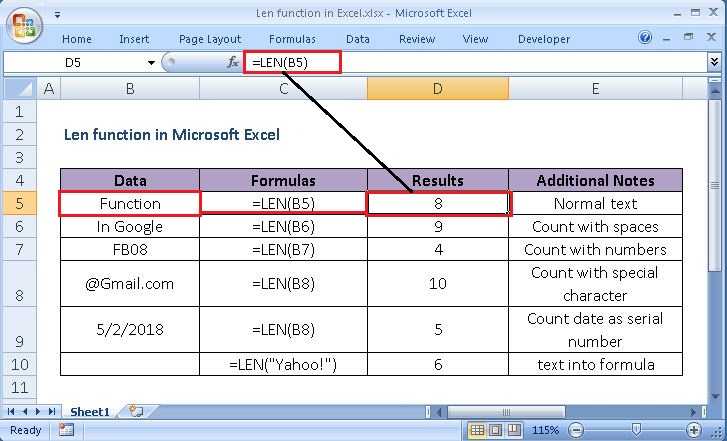Select the cell containing 'FB08'

(x=130, y=249)
